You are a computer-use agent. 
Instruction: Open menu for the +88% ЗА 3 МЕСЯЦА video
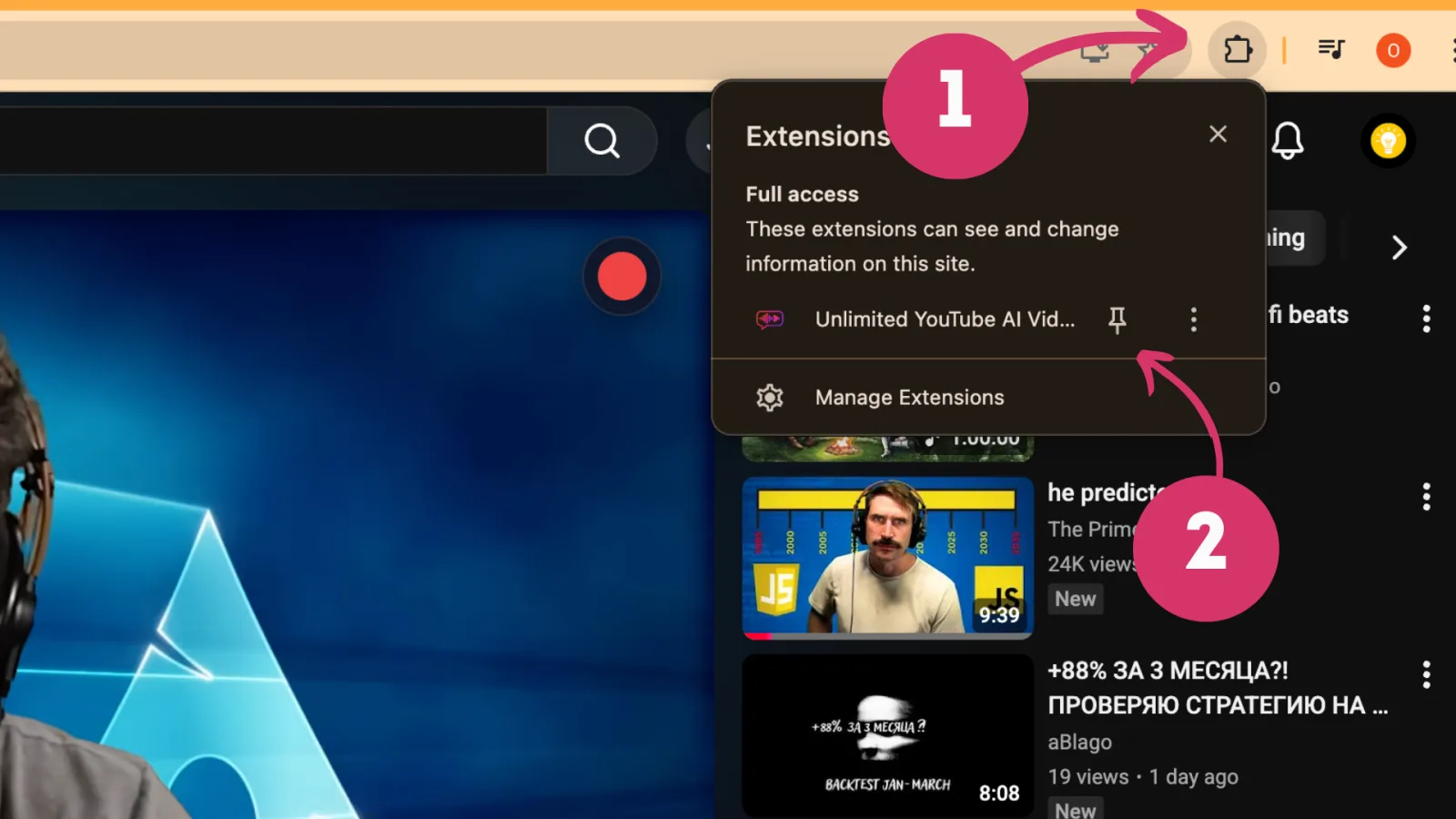click(1426, 675)
